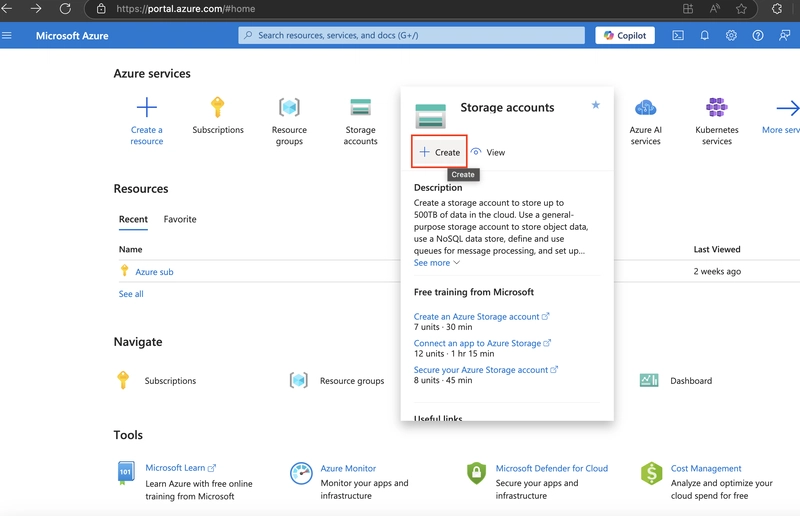Open Cost Management link
The height and width of the screenshot is (516, 800).
point(706,468)
